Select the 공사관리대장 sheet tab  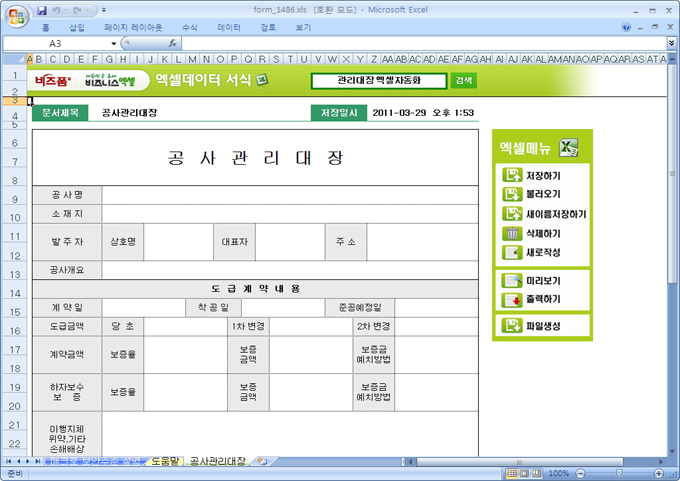pos(218,461)
